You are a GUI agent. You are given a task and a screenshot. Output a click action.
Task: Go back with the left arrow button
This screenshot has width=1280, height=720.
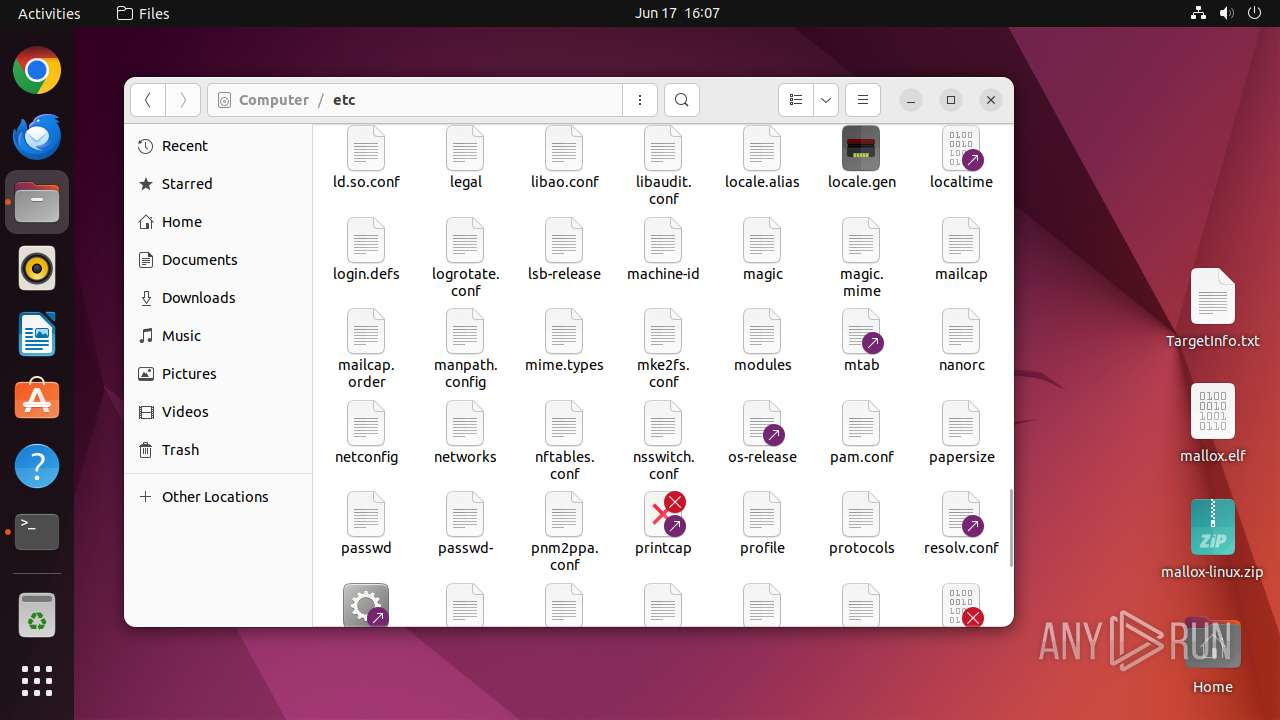148,100
